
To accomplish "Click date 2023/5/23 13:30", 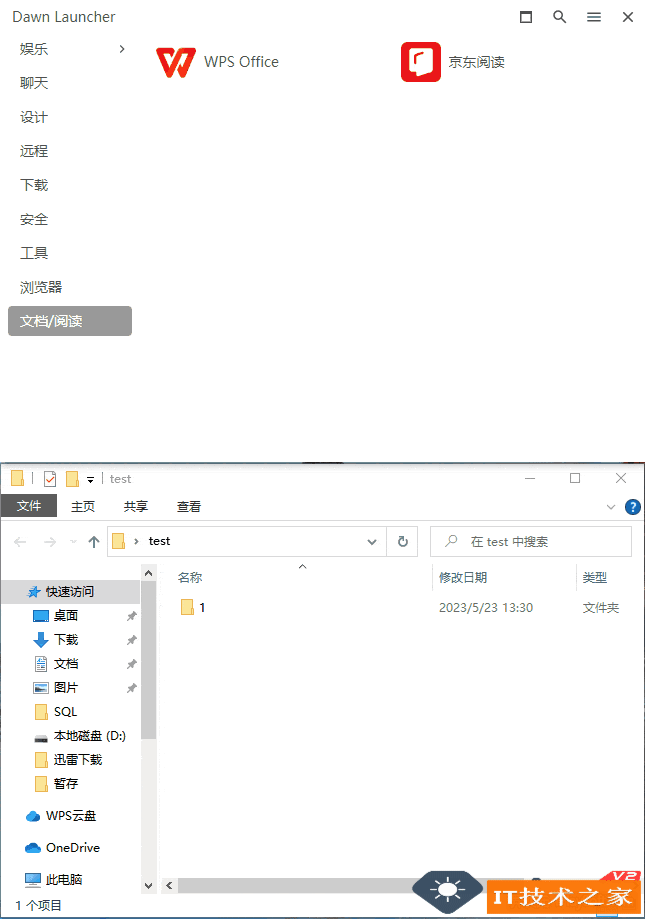I will (486, 608).
